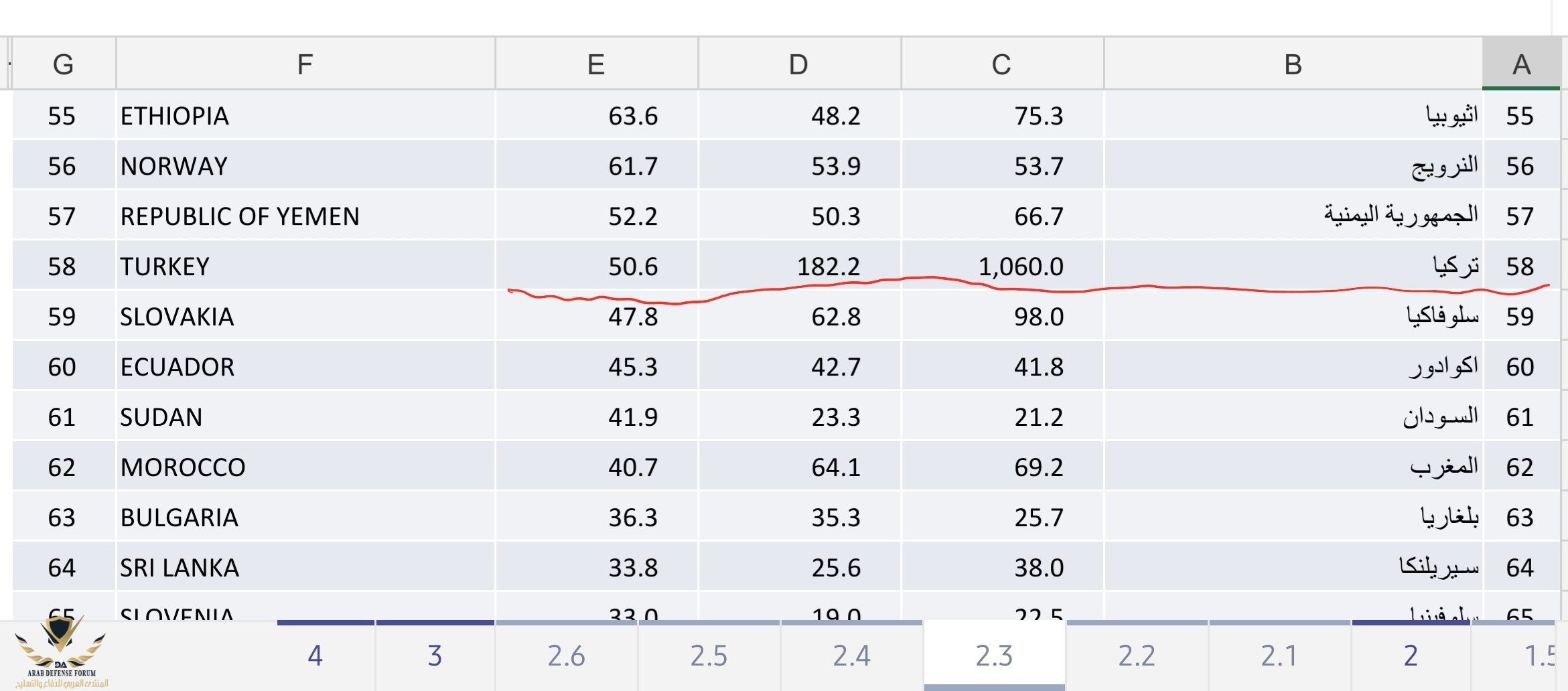The height and width of the screenshot is (691, 1568).
Task: Select column E header
Action: [595, 64]
